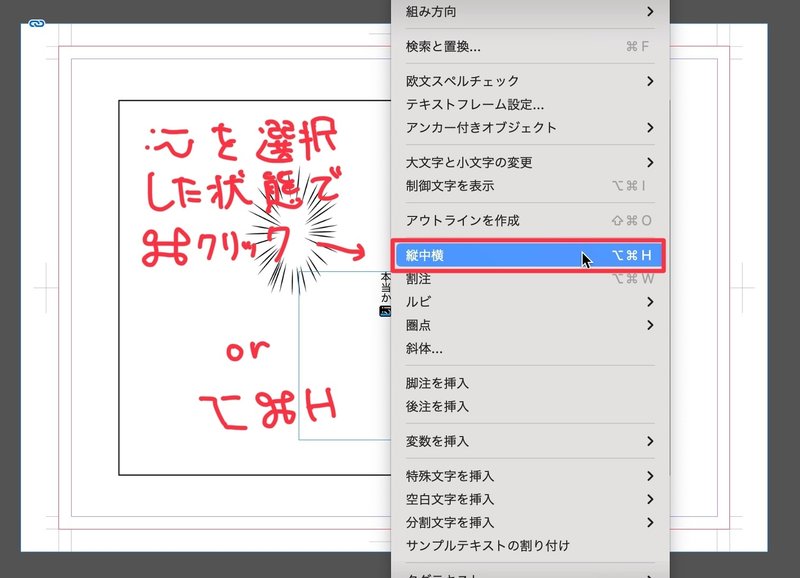Open the 特殊文字を挿入 submenu

[530, 476]
